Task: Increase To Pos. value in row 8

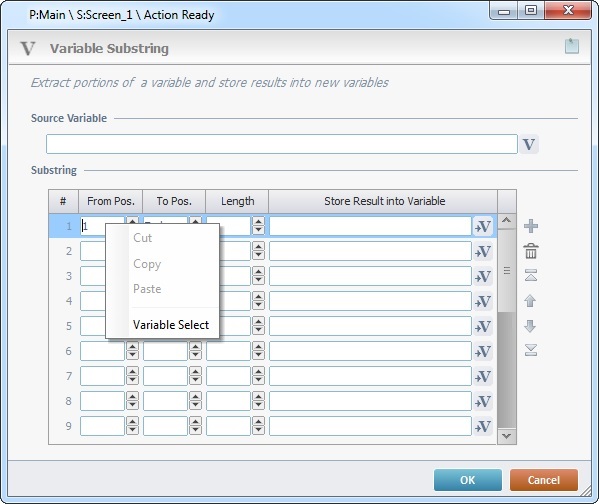Action: point(195,397)
